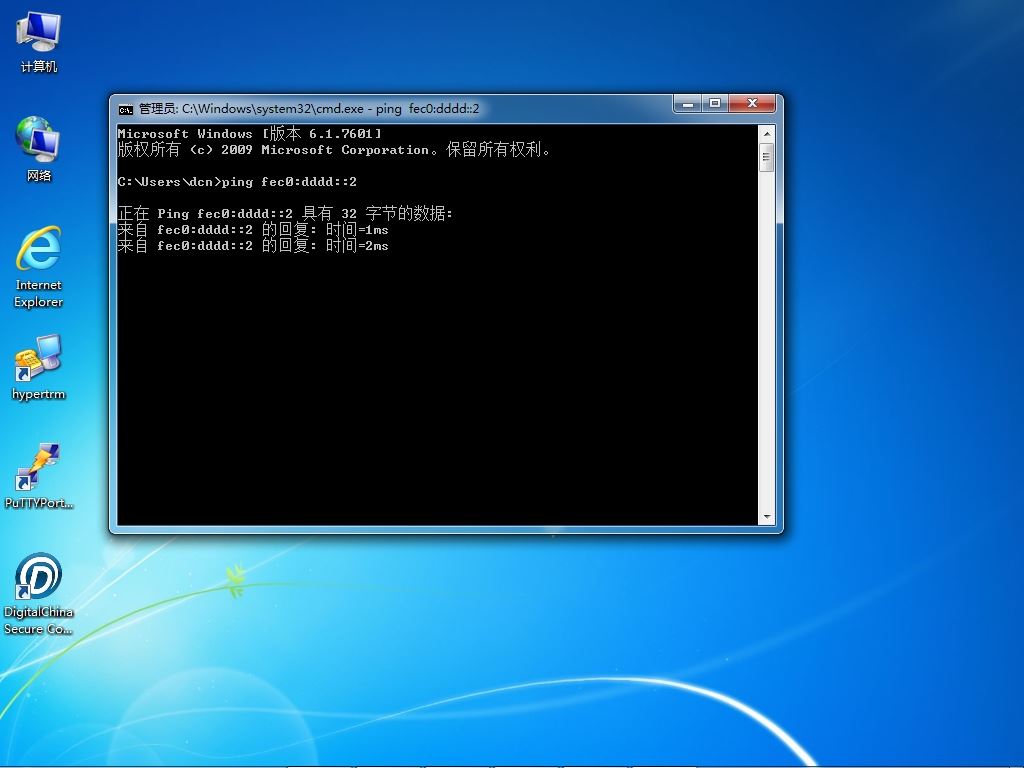Click the console scrollbar down arrow
The width and height of the screenshot is (1024, 768).
[767, 517]
